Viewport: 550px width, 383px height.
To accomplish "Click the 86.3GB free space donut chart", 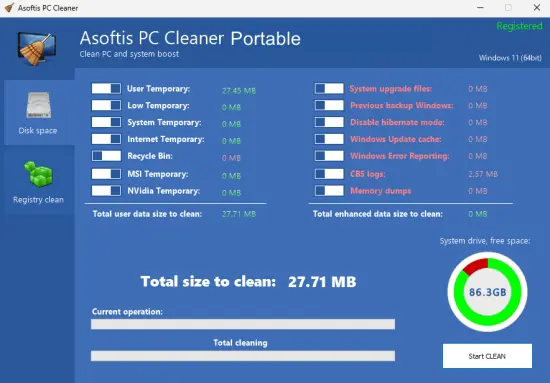I will 488,292.
